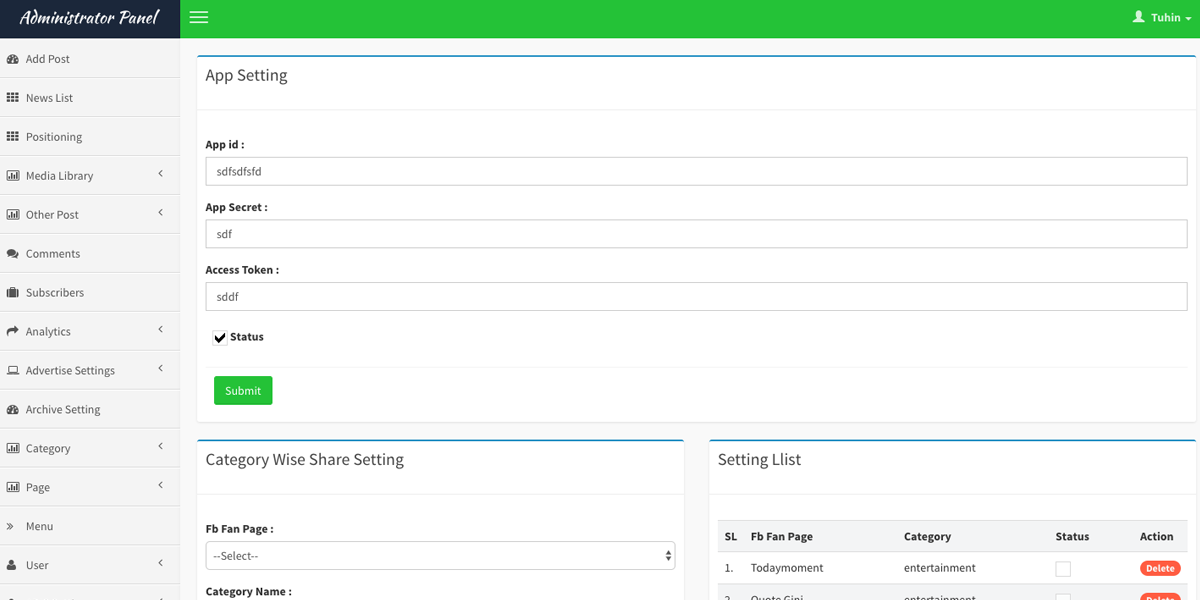Click the Comments speech bubble icon
The width and height of the screenshot is (1200, 600).
tap(13, 254)
